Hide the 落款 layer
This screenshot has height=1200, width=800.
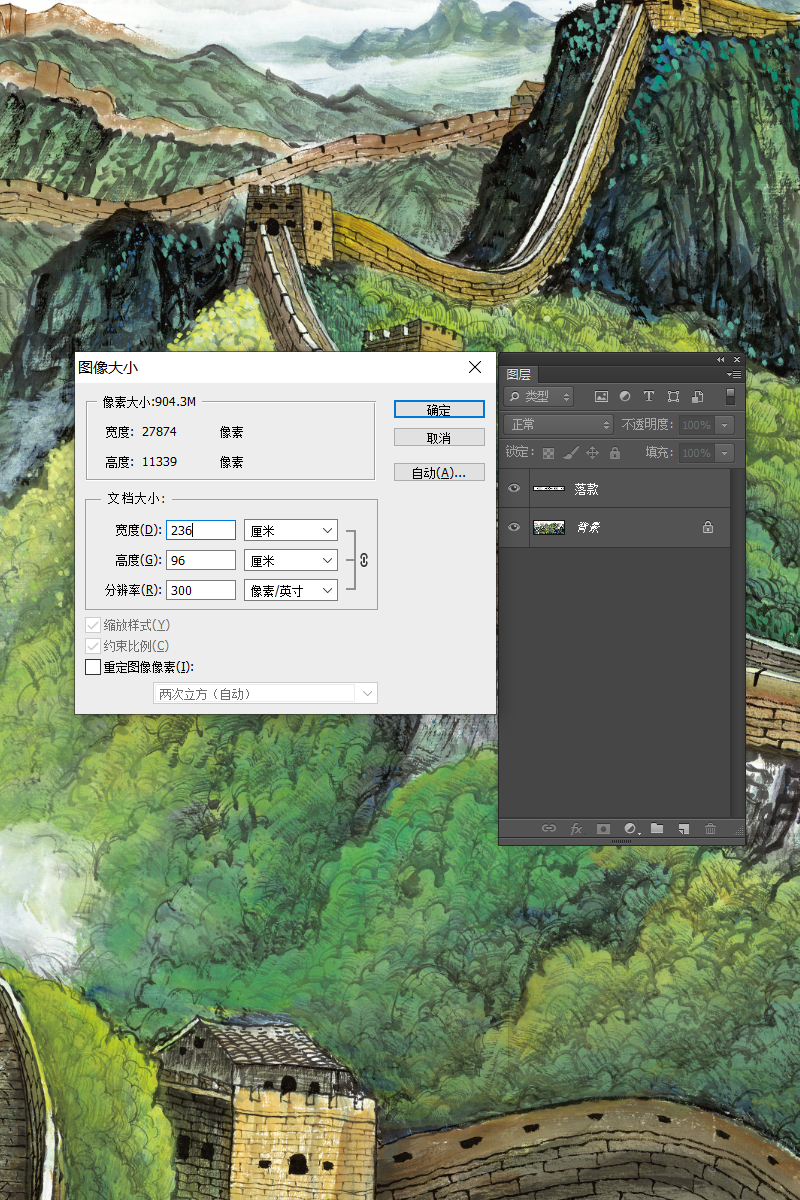[514, 489]
